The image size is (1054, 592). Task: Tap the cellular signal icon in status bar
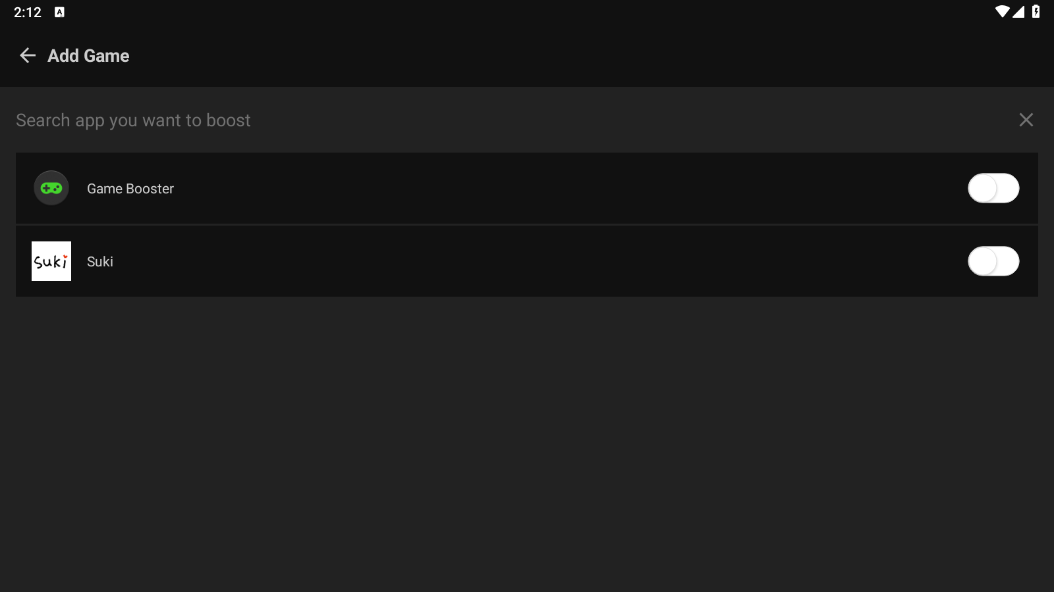click(1019, 12)
